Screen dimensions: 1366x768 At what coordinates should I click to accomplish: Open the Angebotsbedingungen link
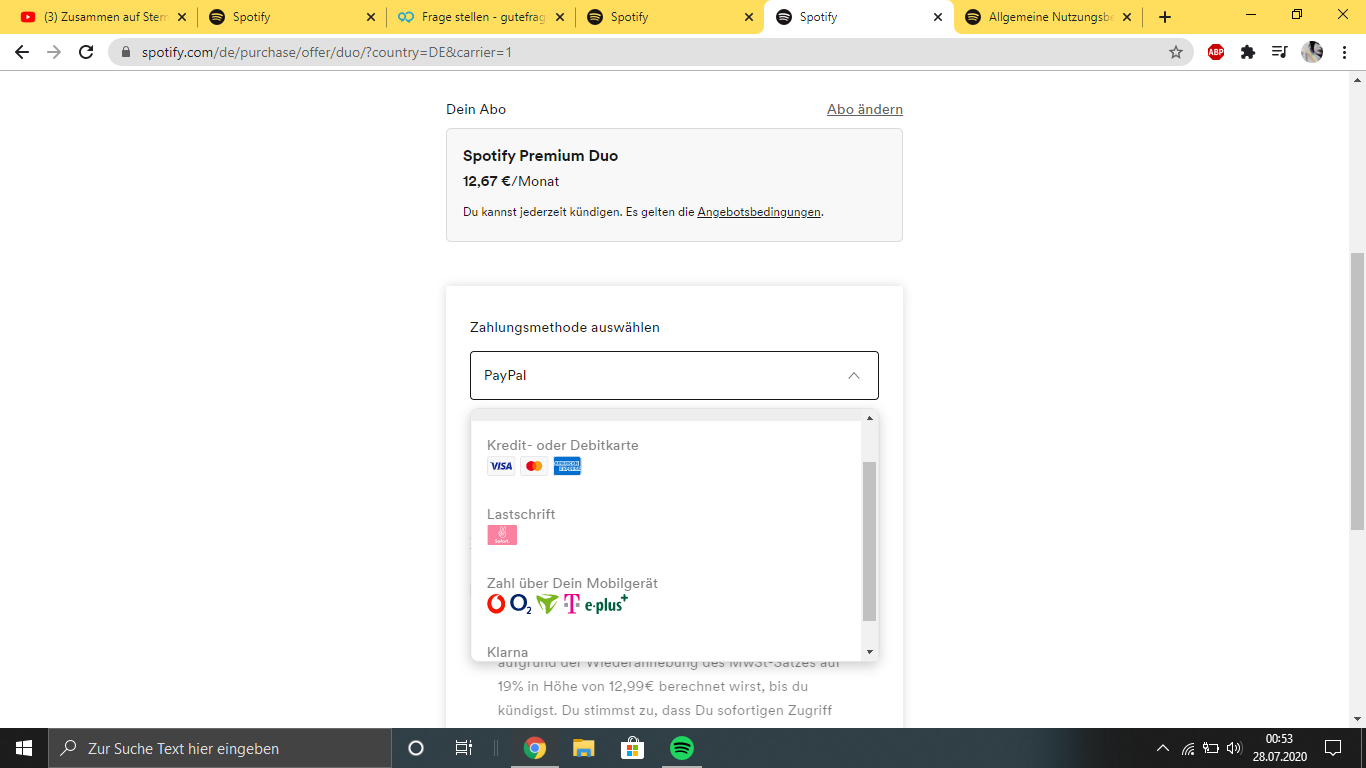759,212
